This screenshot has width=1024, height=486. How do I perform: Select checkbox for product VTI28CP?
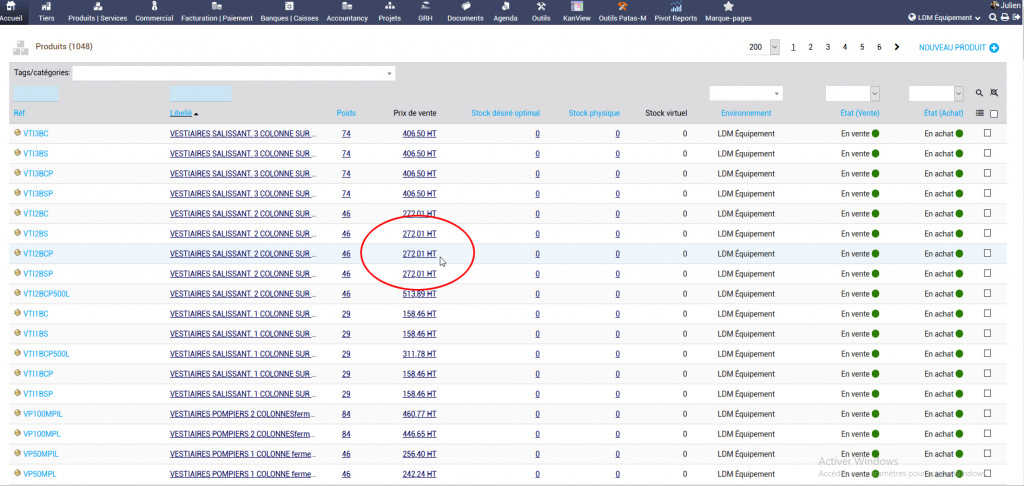tap(988, 253)
